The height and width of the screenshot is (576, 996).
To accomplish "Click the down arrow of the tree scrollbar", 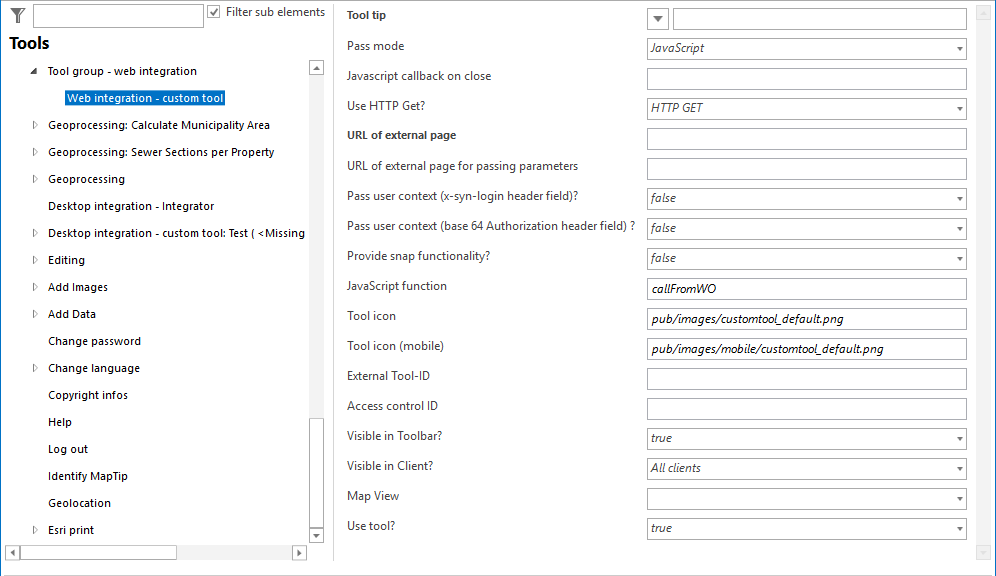I will (316, 533).
